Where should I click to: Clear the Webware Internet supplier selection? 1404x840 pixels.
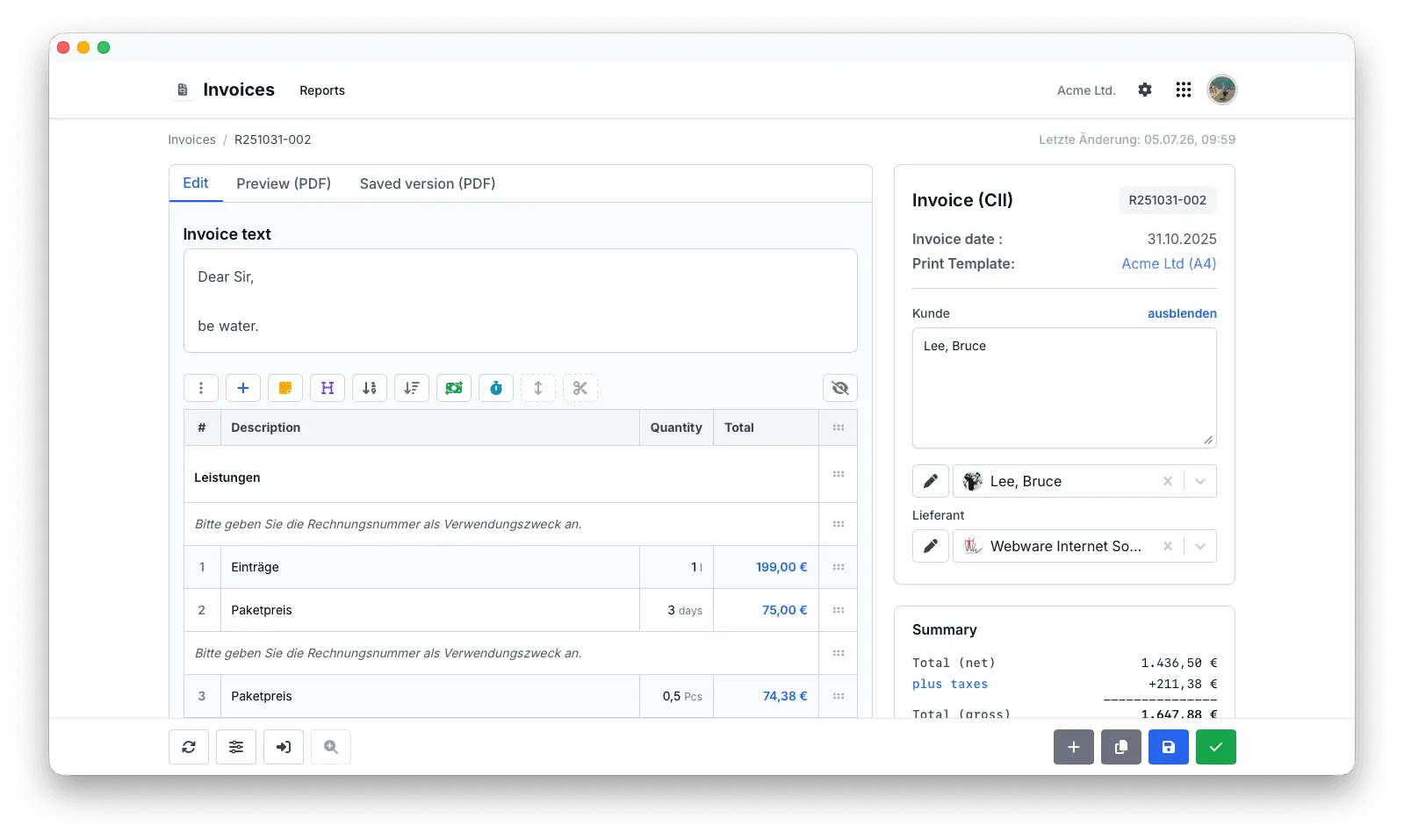point(1168,546)
